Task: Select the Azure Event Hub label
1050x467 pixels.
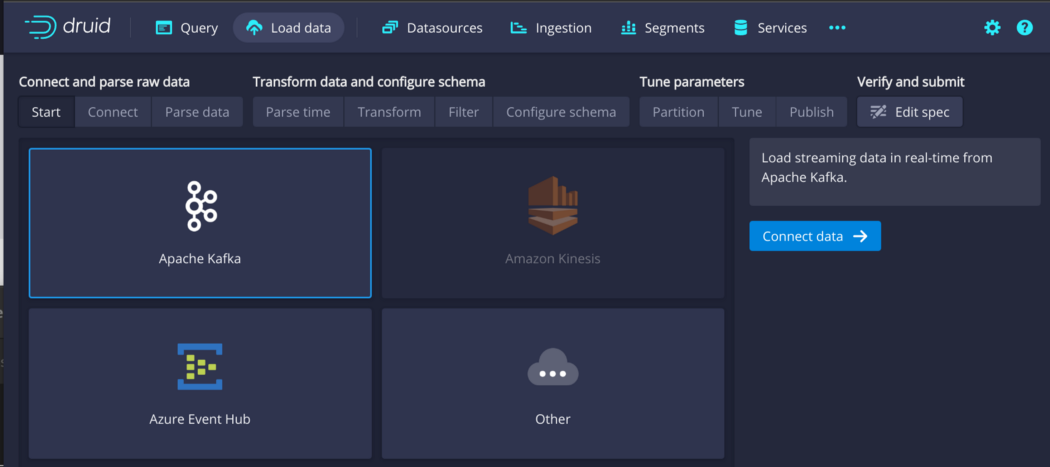Action: [x=200, y=419]
